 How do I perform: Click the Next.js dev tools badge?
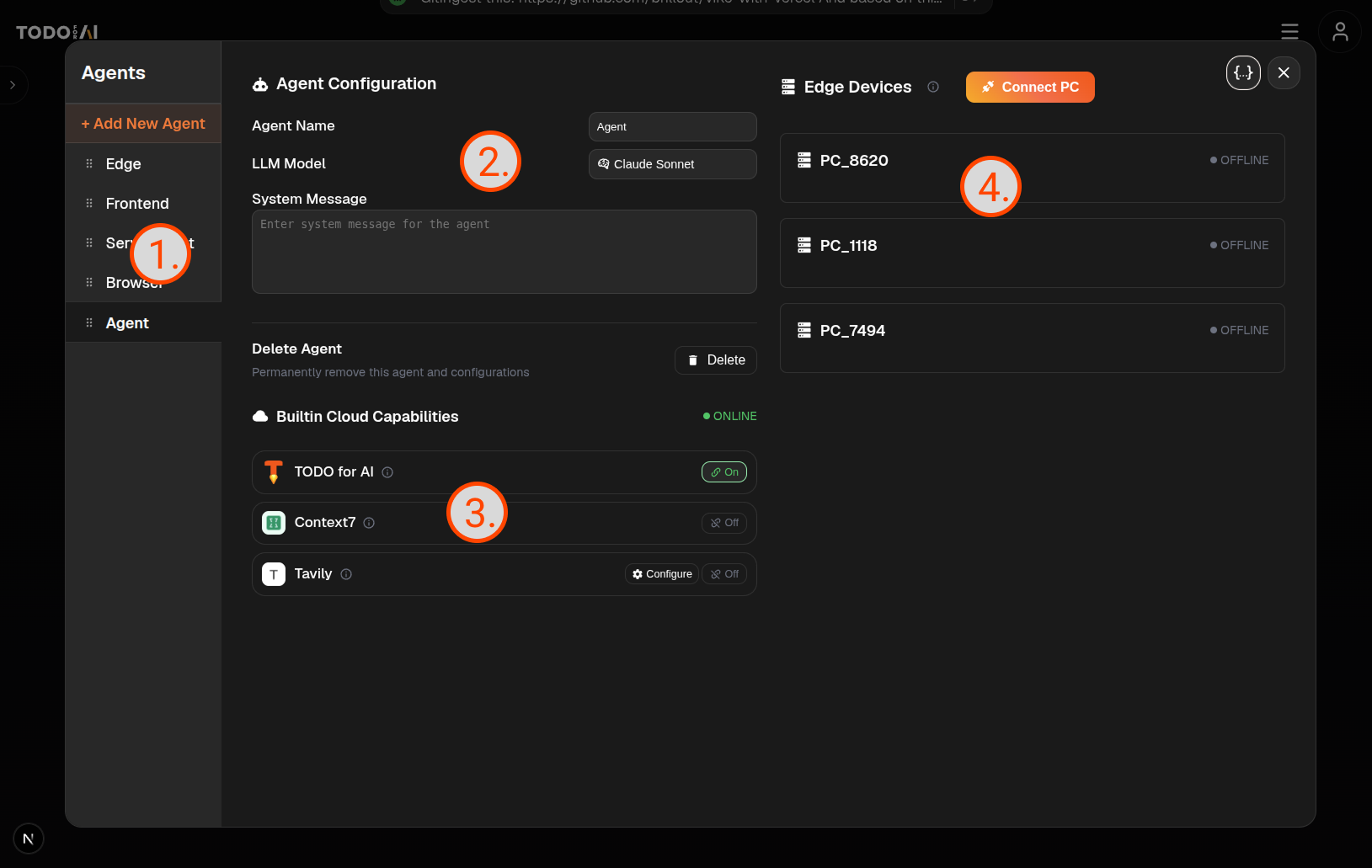tap(29, 839)
